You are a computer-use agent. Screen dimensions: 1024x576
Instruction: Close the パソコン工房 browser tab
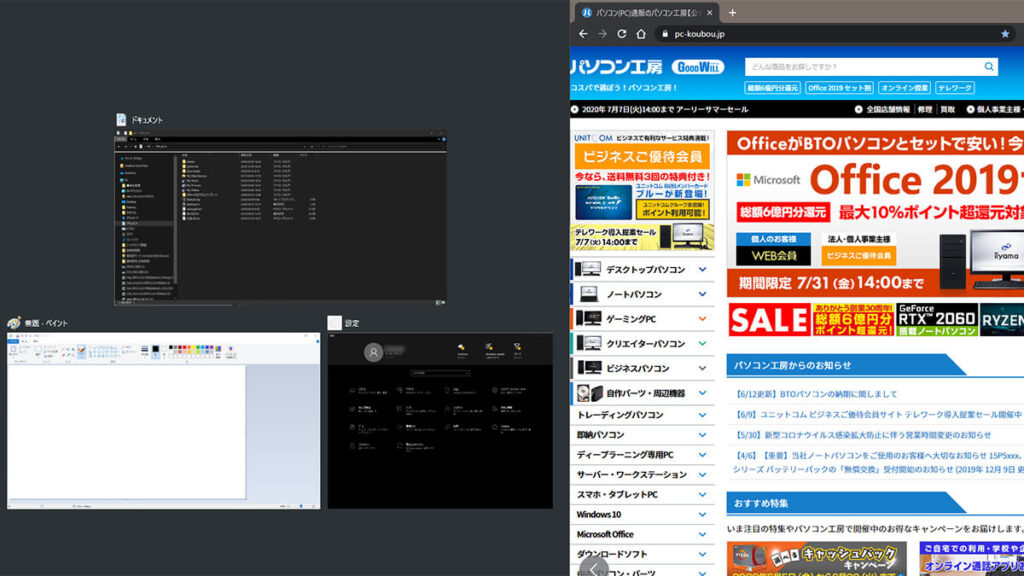coord(709,12)
